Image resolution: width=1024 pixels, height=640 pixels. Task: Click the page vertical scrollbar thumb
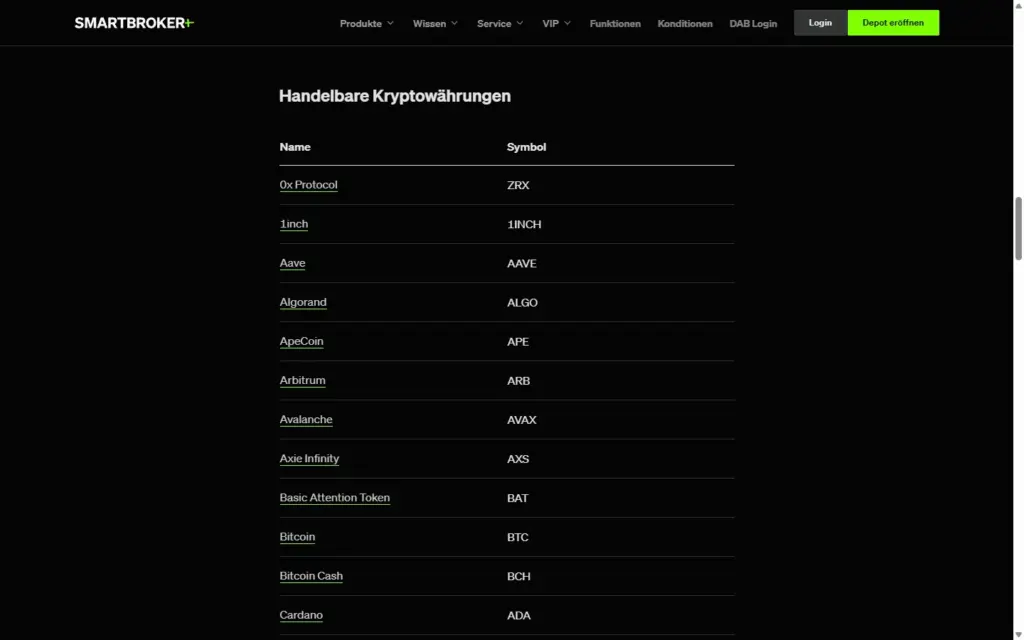coord(1018,229)
